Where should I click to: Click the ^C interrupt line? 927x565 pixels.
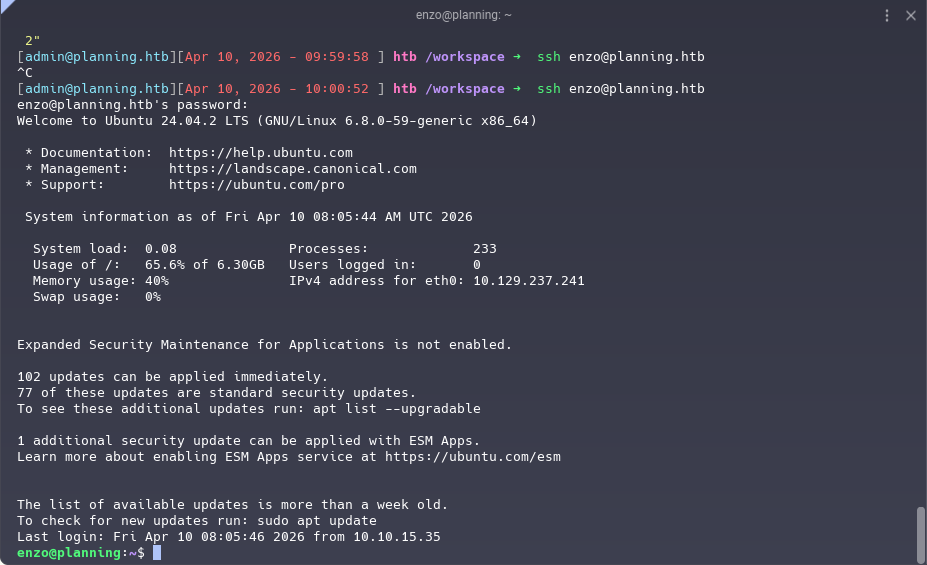[x=25, y=73]
